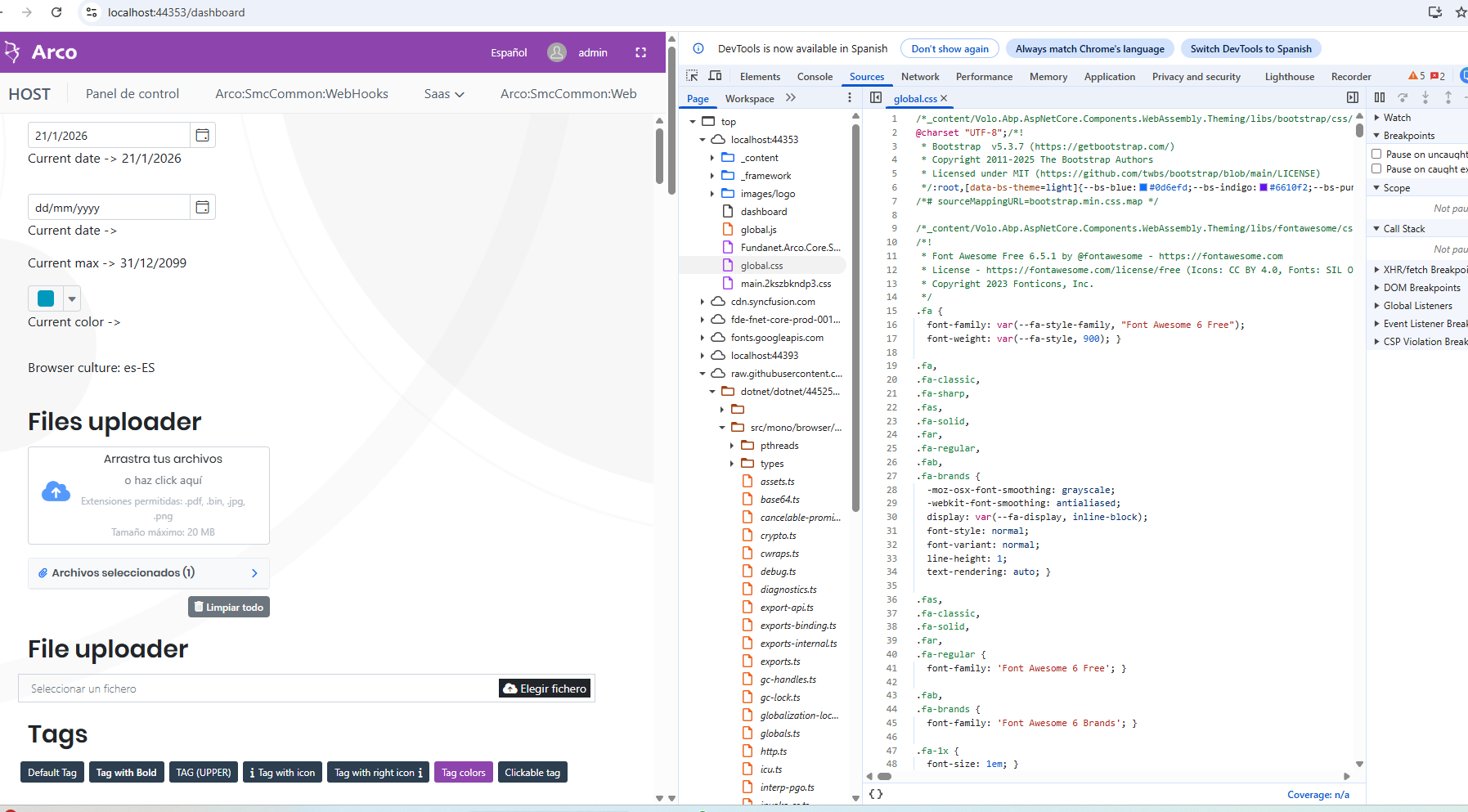1468x812 pixels.
Task: Enable Pause on caught exceptions checkbox
Action: 1376,168
